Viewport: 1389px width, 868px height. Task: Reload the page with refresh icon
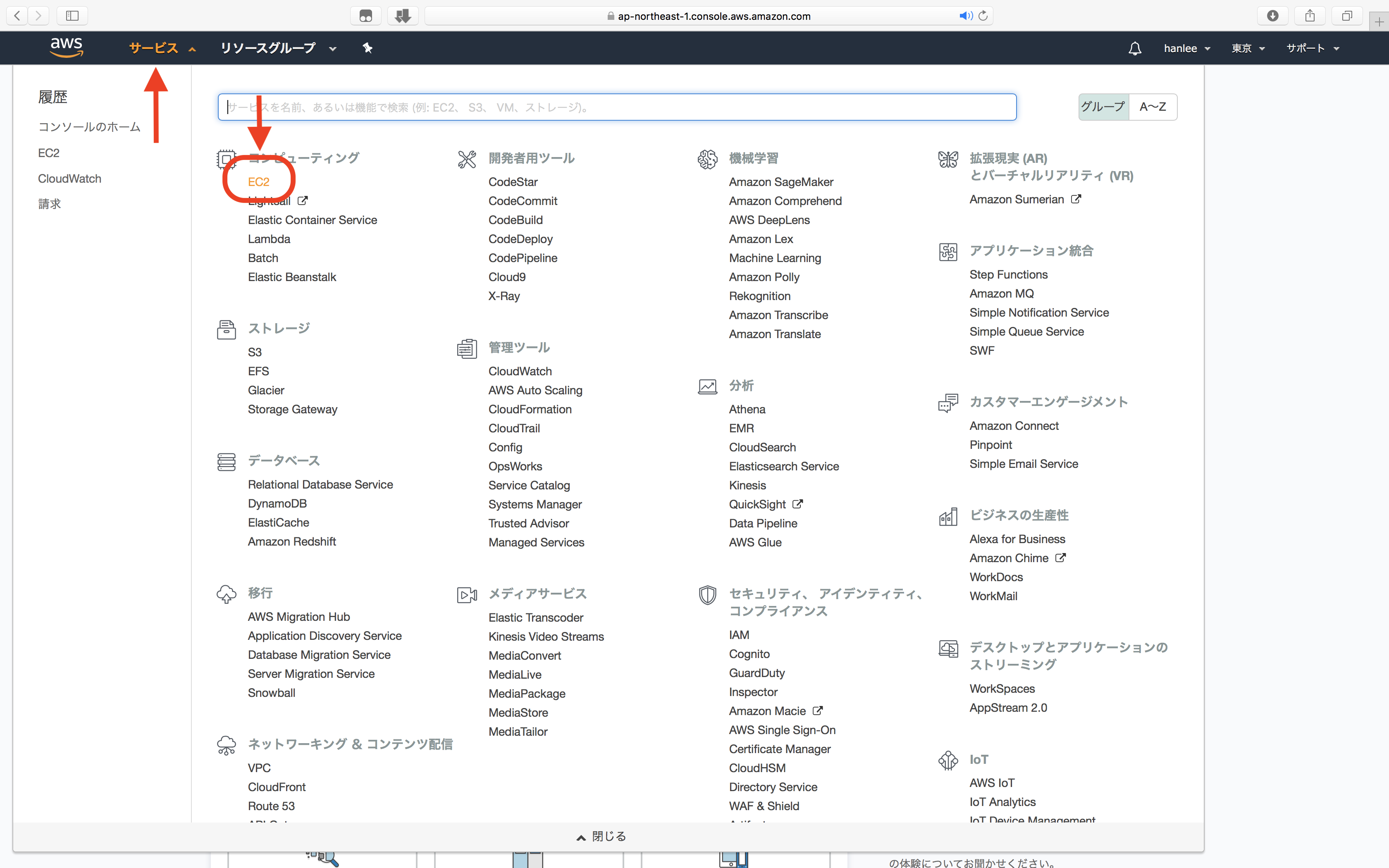983,16
